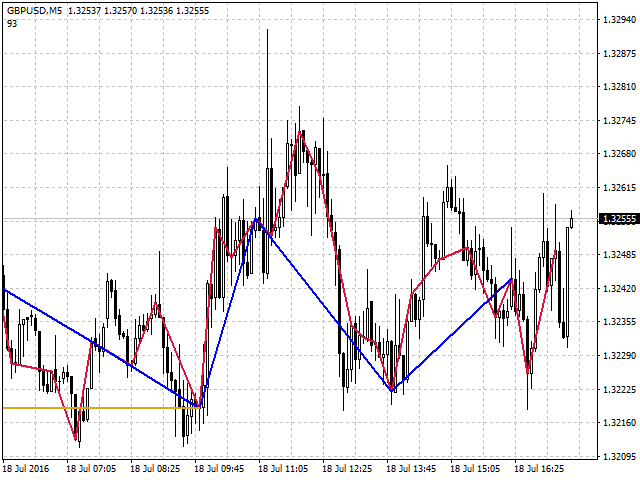Click the 1.32160 price axis label

point(620,422)
